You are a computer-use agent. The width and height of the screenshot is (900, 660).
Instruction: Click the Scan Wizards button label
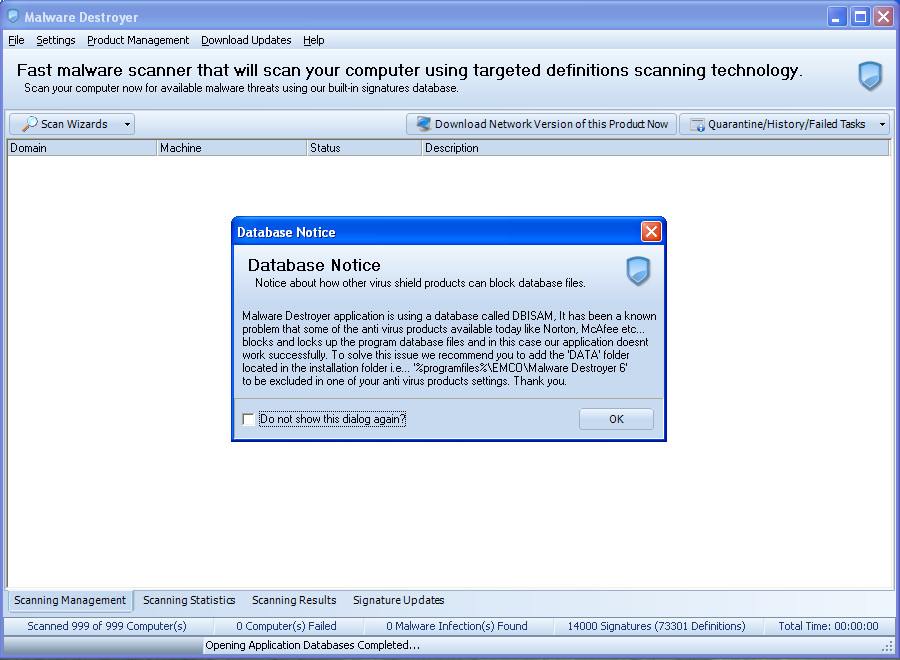point(74,124)
